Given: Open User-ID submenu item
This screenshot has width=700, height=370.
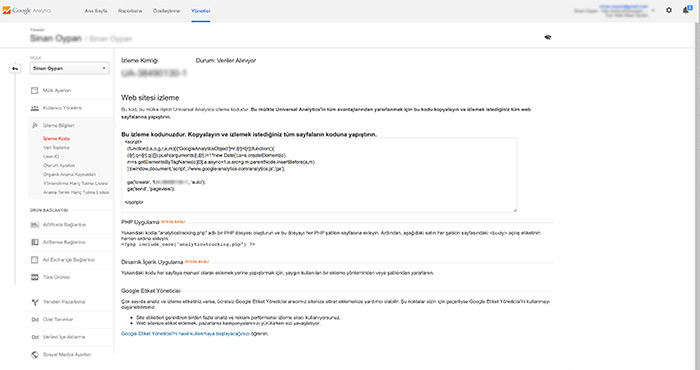Looking at the screenshot, I should (x=51, y=157).
